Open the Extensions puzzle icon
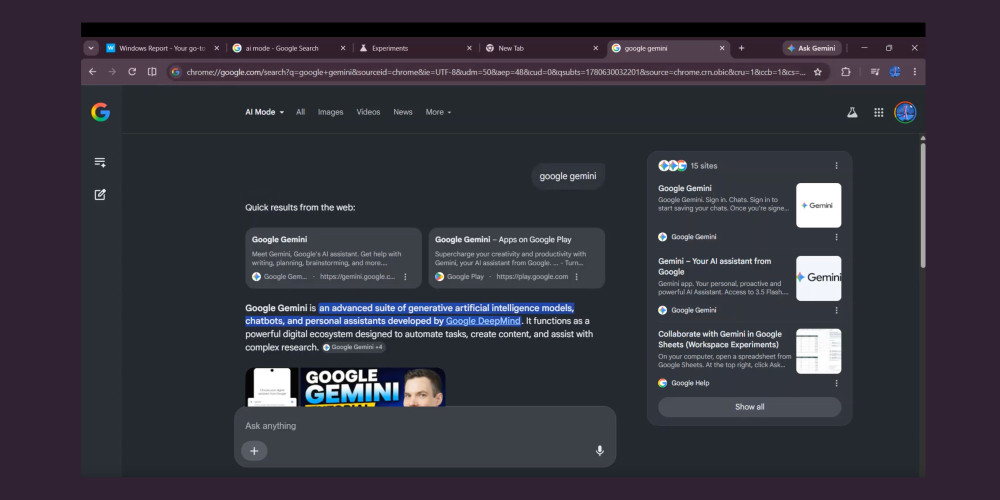The height and width of the screenshot is (500, 1000). click(846, 72)
